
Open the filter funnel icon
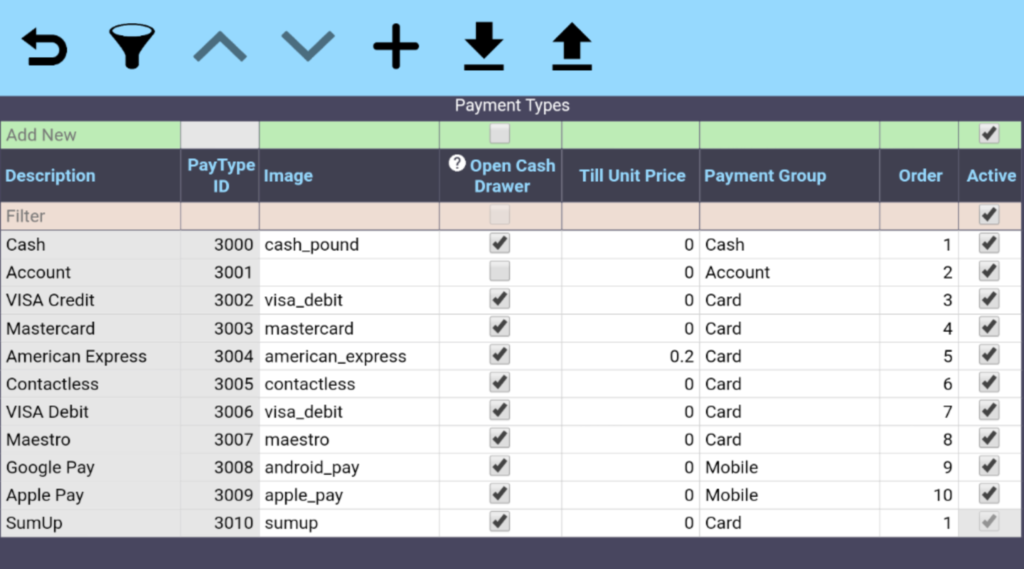132,47
